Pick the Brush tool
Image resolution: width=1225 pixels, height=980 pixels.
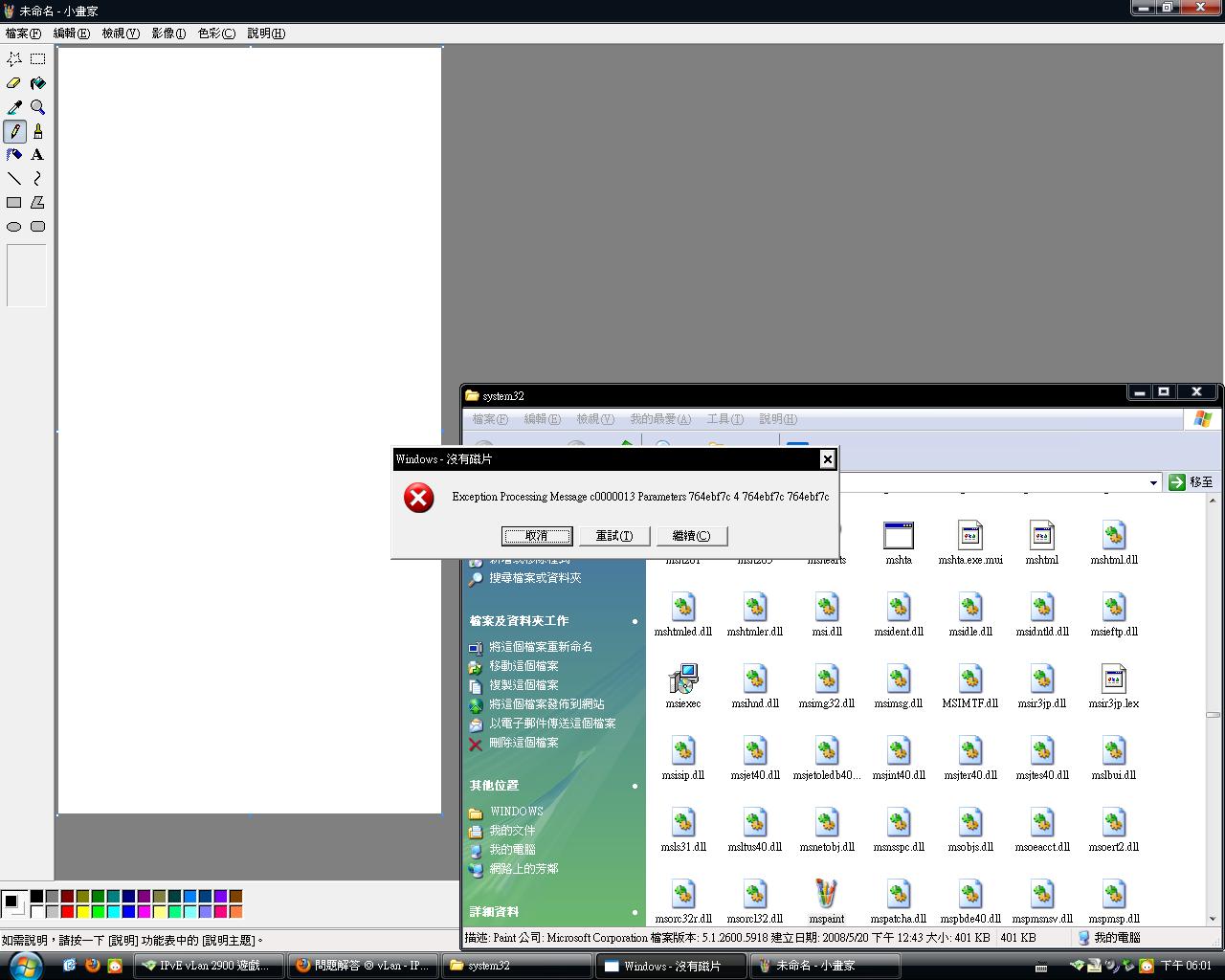37,131
